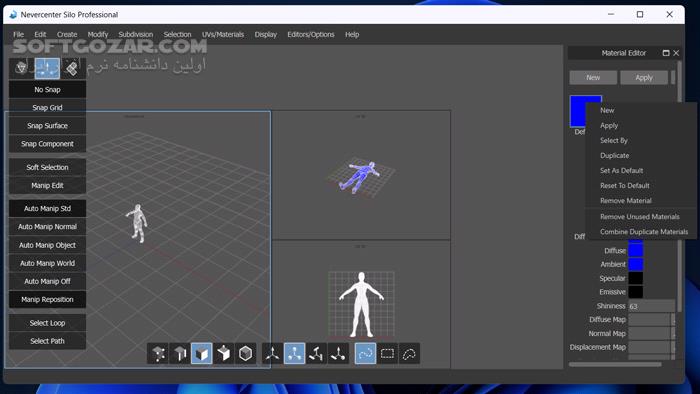
Task: Open the Subdivision menu
Action: [x=136, y=34]
